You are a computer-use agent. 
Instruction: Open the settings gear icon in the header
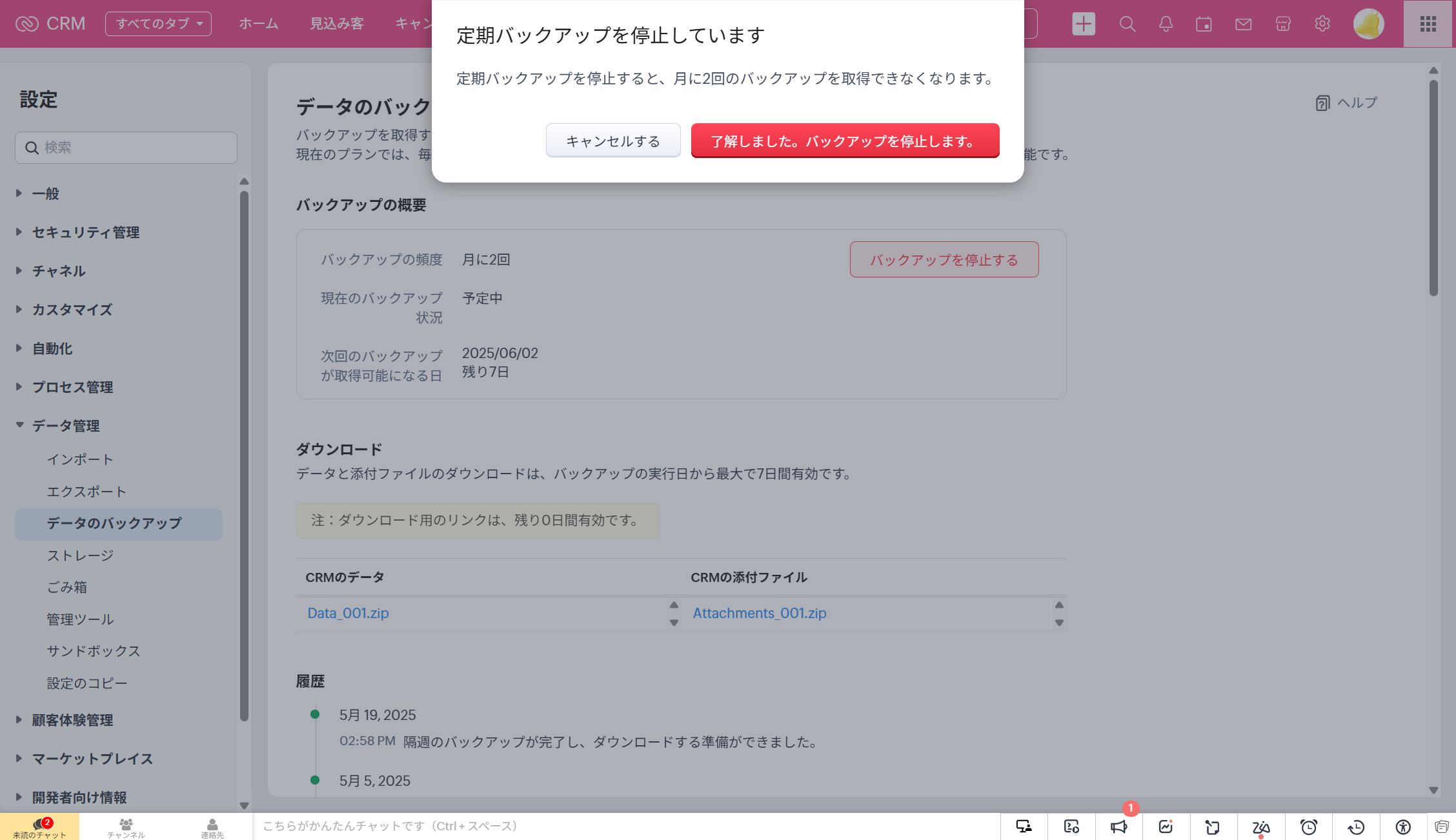click(x=1322, y=24)
